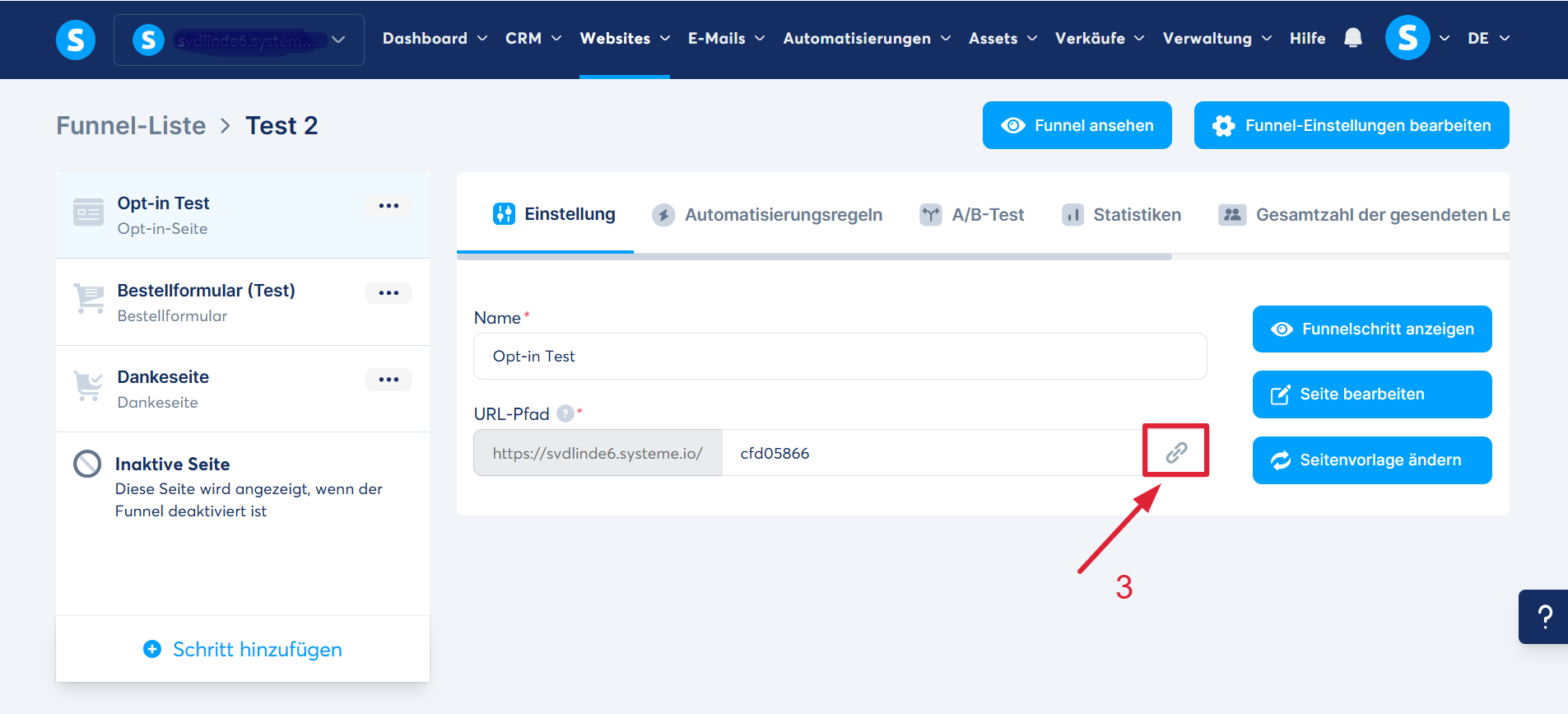This screenshot has height=714, width=1568.
Task: Click the Bestellformular cart icon
Action: tap(88, 298)
